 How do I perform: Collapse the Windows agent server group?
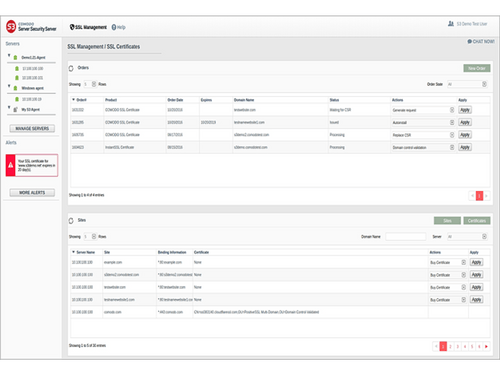point(9,86)
